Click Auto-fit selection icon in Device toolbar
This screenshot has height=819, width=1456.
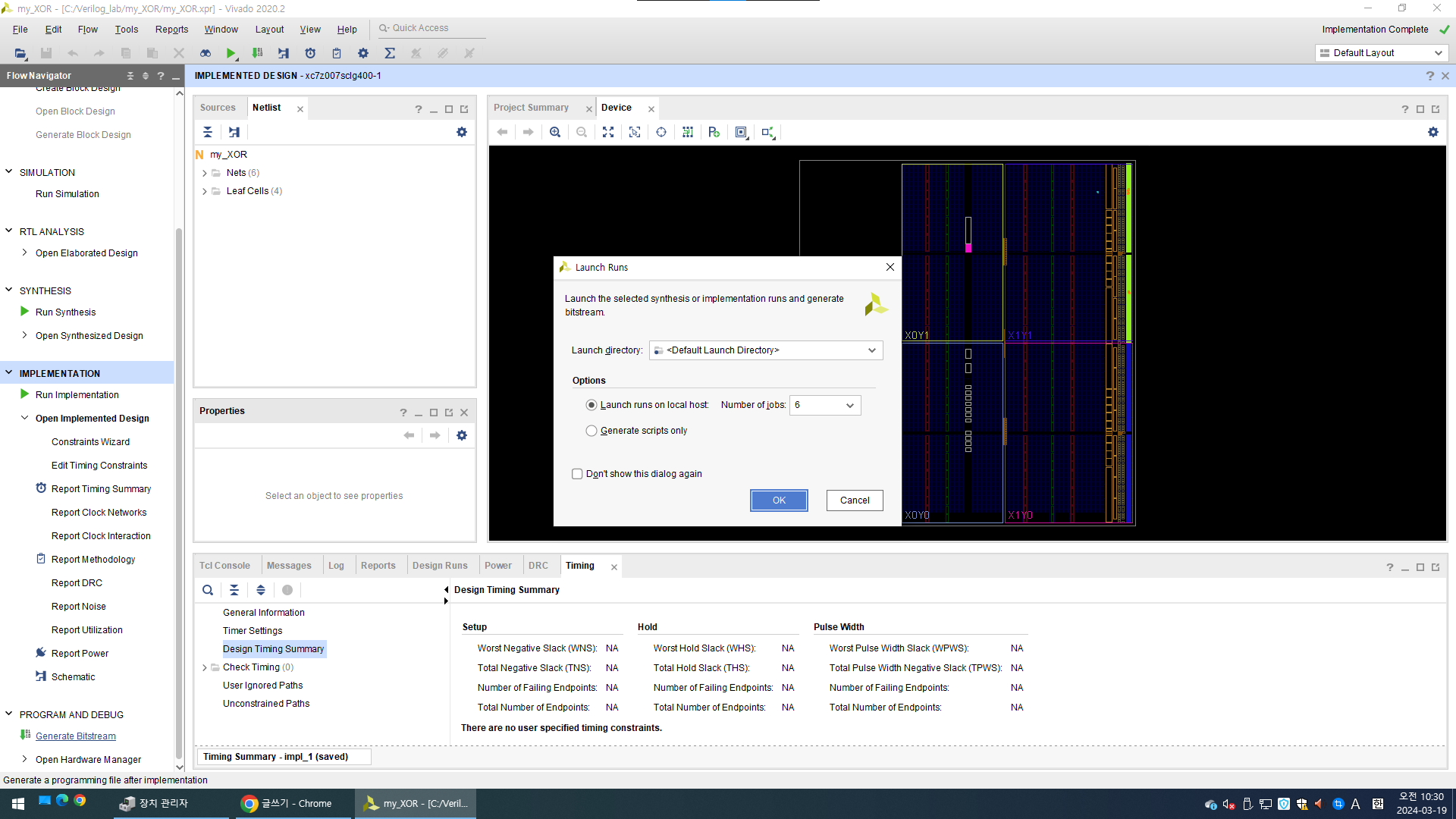635,132
